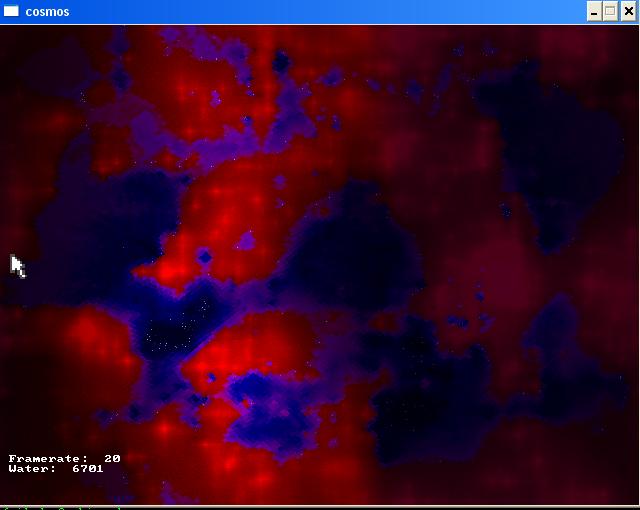640x510 pixels.
Task: Click the framerate value 20
Action: click(112, 458)
